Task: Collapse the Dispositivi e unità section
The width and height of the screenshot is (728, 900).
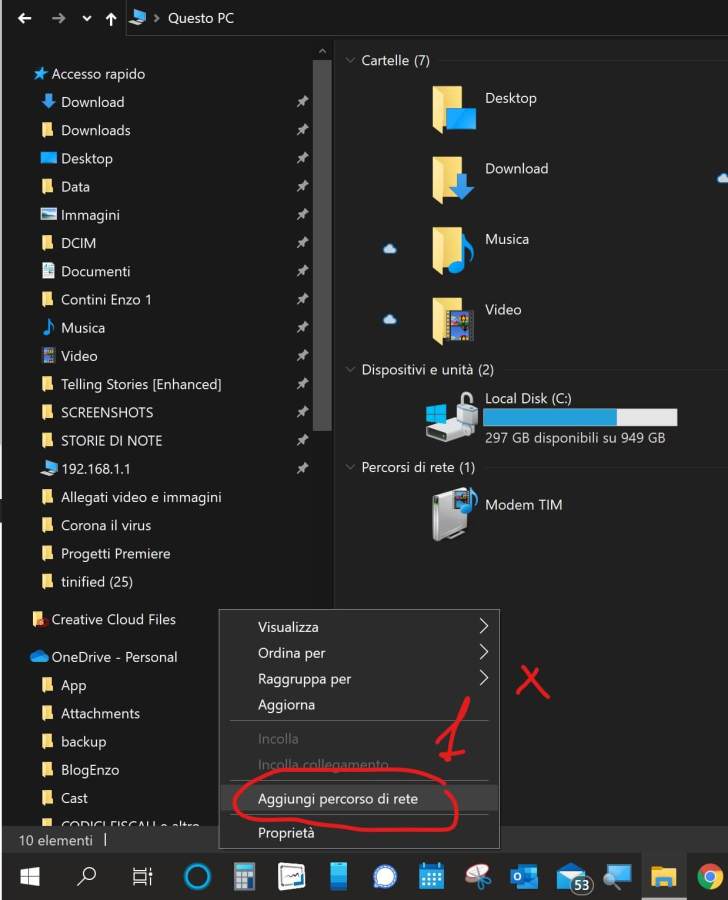Action: (x=350, y=370)
